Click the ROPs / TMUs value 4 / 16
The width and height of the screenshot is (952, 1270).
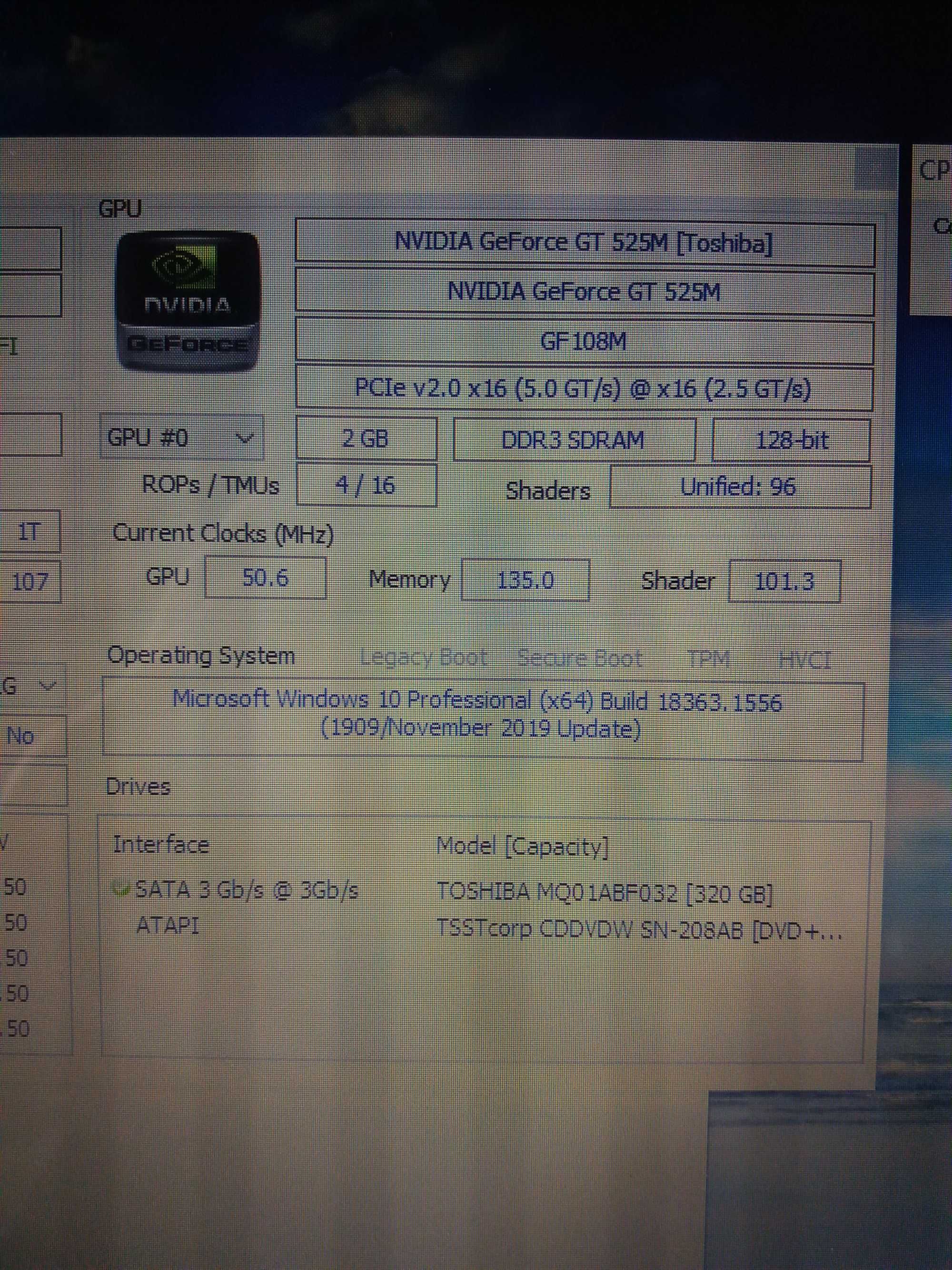366,486
